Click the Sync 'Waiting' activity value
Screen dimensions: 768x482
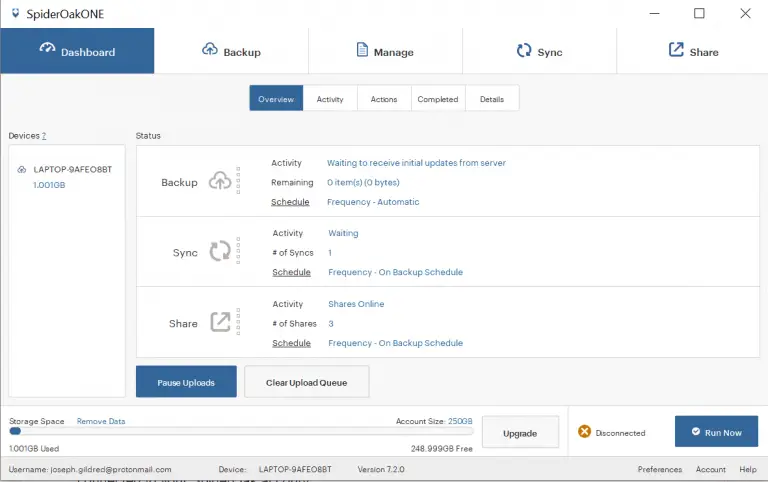[x=343, y=233]
